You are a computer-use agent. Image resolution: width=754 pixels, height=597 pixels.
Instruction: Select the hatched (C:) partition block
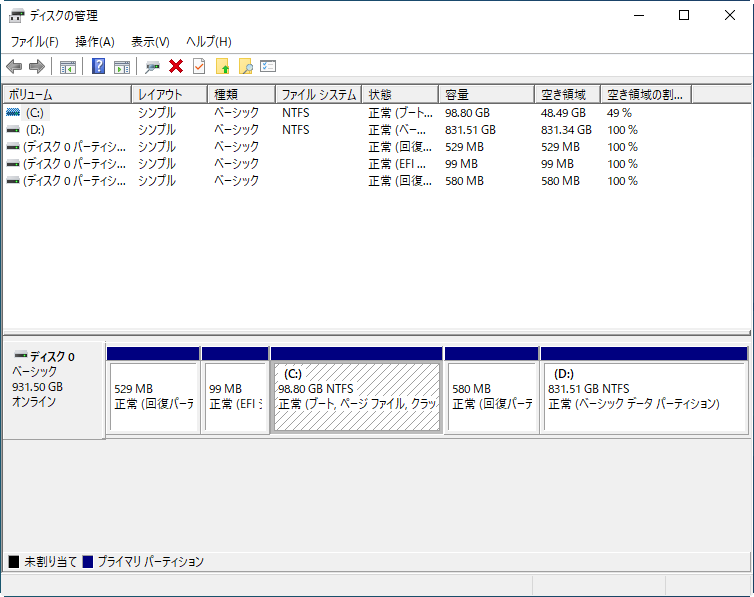357,397
